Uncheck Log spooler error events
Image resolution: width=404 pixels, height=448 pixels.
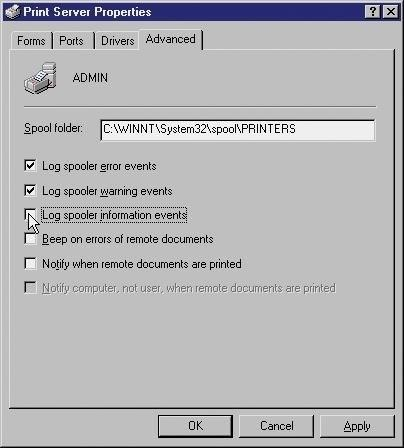(30, 165)
